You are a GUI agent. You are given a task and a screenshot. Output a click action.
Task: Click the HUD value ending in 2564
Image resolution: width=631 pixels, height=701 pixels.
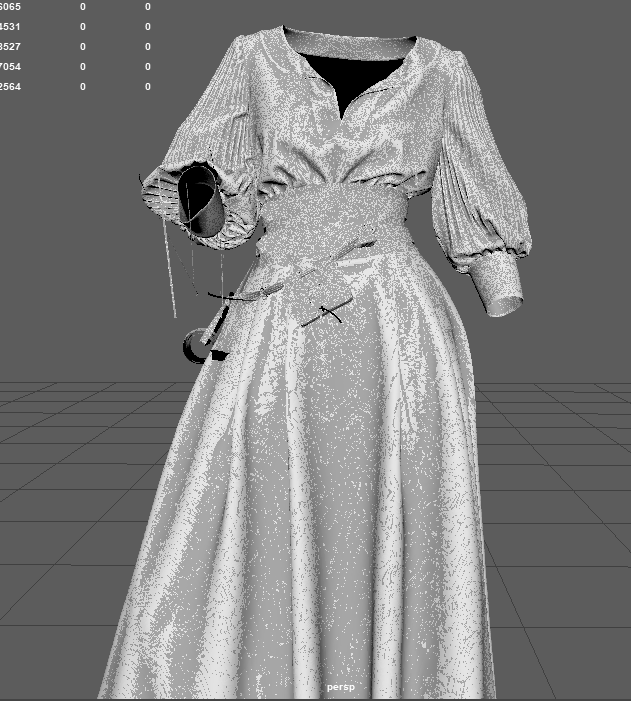(x=10, y=87)
